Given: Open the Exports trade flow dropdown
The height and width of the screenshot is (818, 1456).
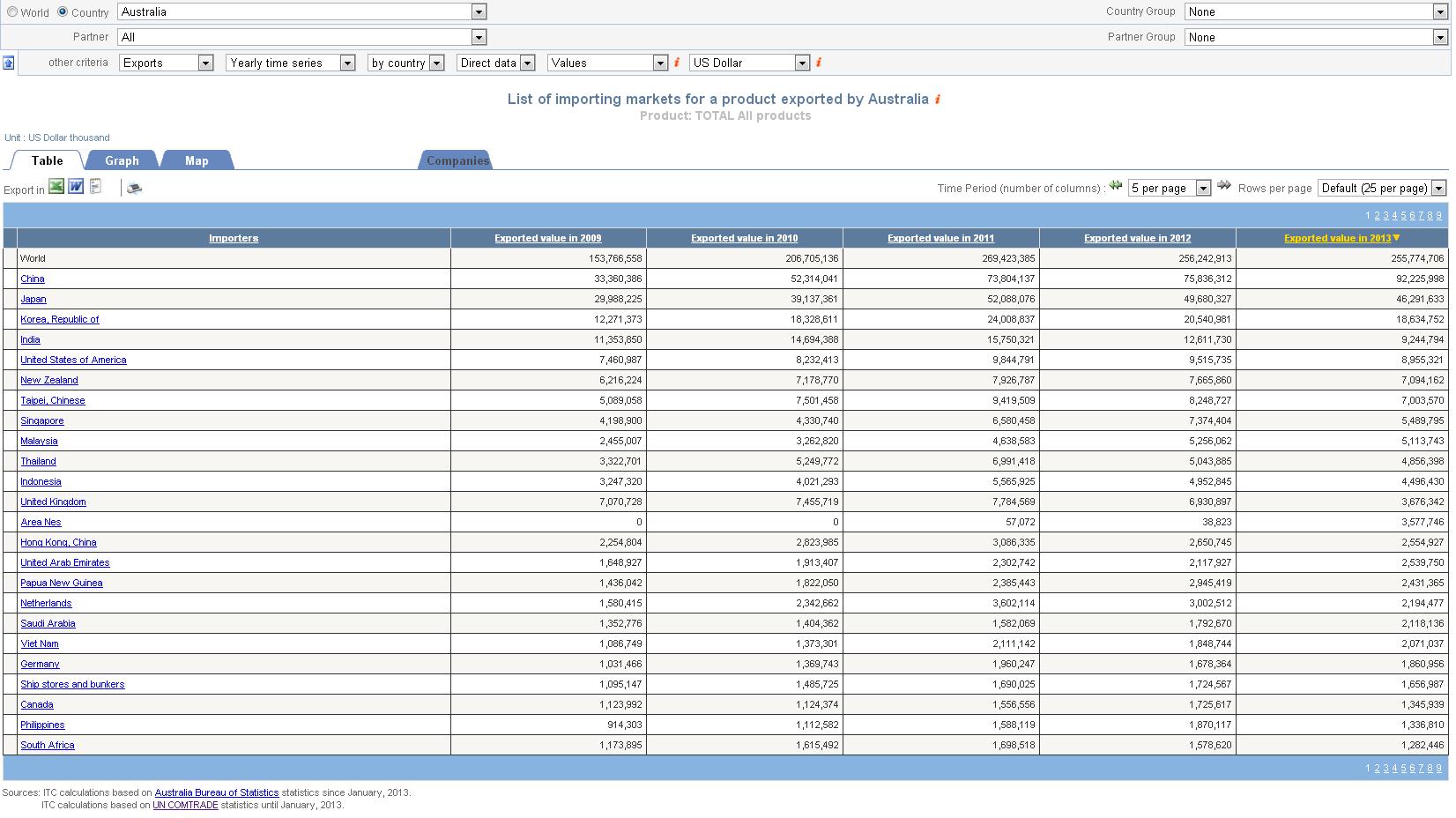Looking at the screenshot, I should point(166,63).
